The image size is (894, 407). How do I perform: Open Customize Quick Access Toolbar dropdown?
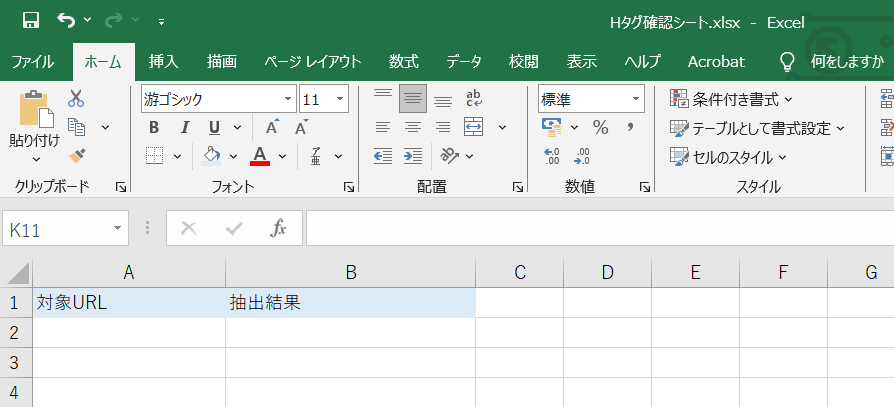(161, 22)
